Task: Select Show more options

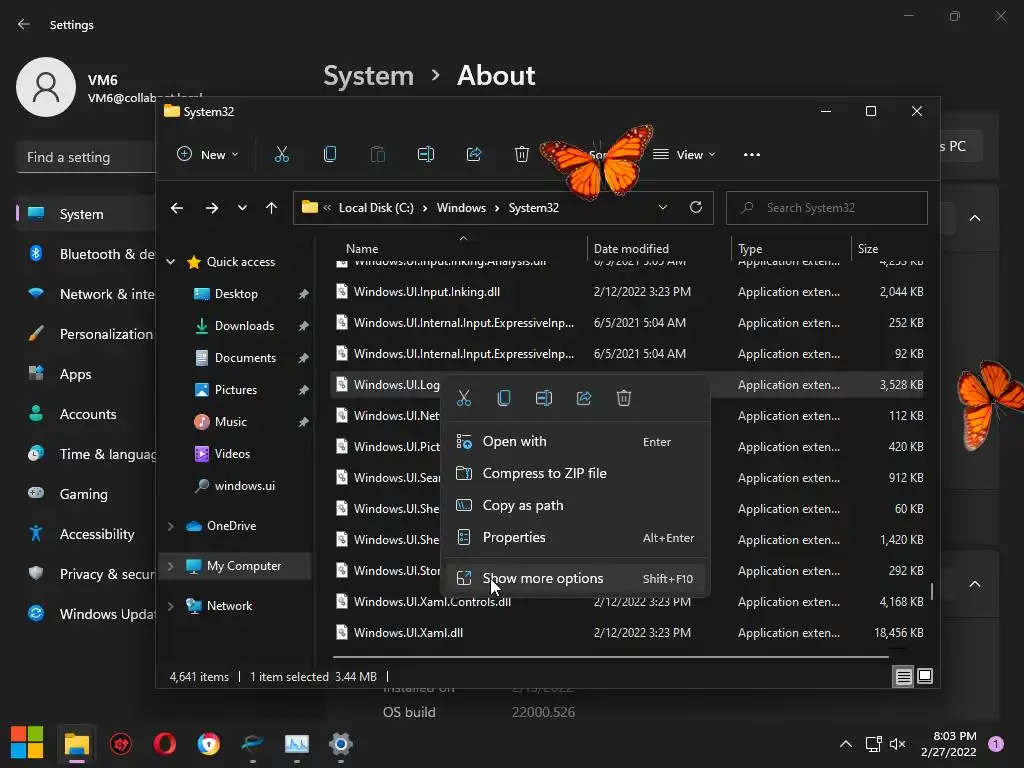Action: tap(575, 578)
